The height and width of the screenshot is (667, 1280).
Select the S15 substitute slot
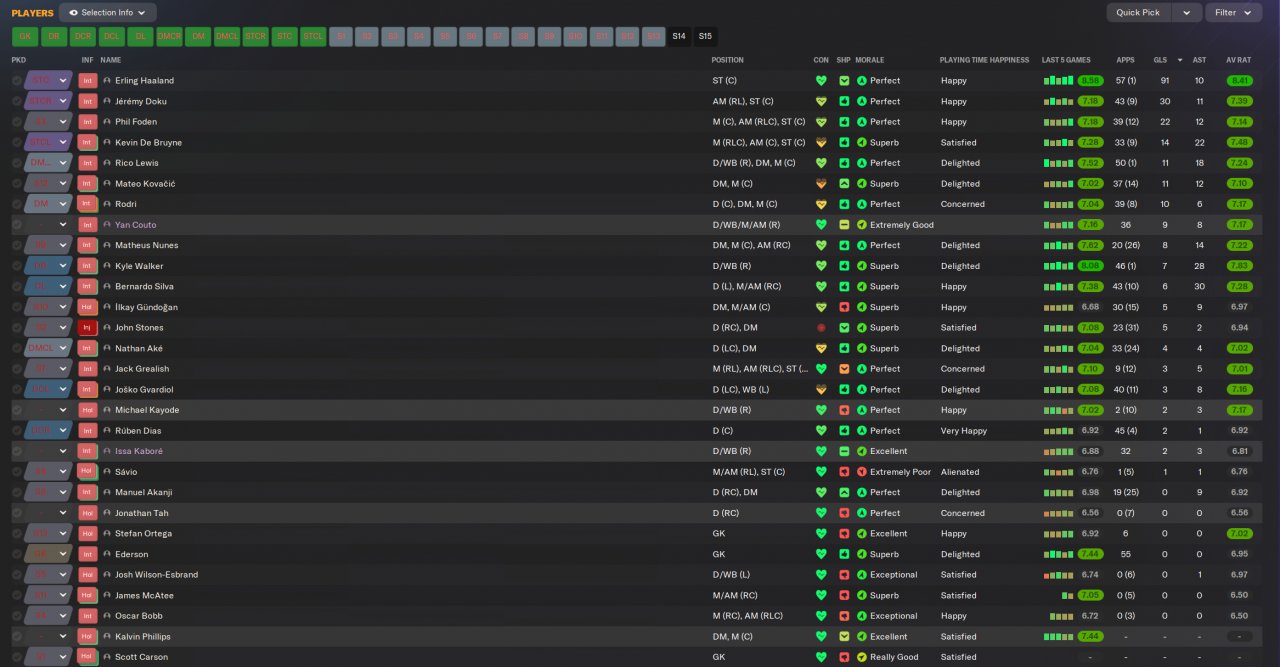(x=706, y=36)
